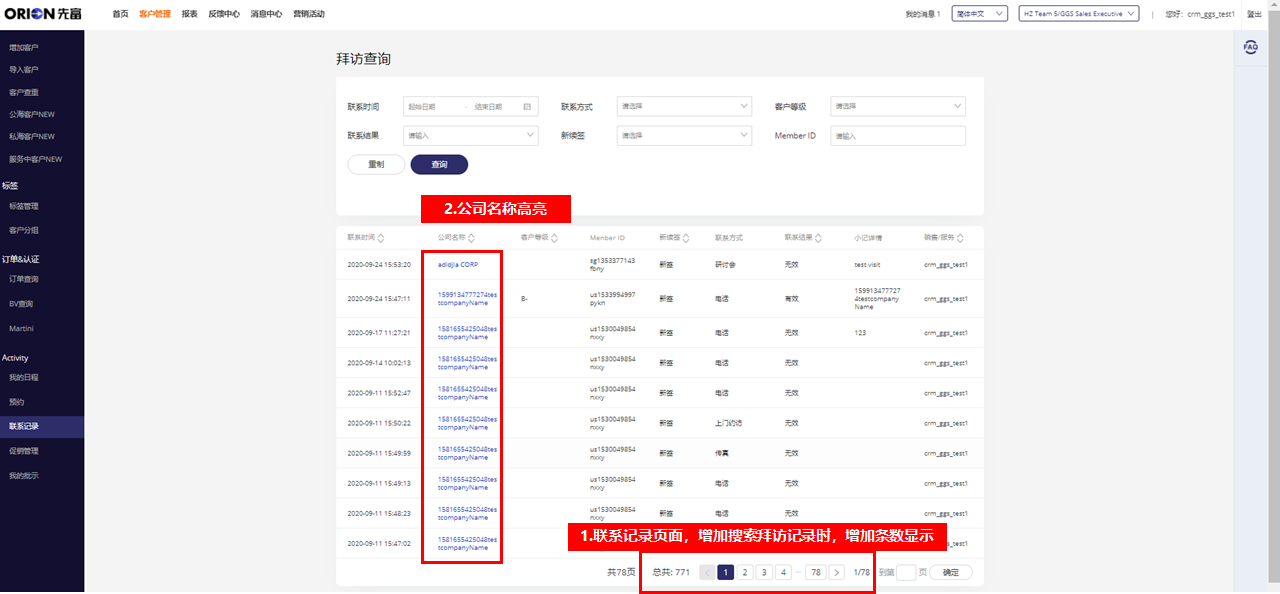
Task: Click the 重制 reset button
Action: click(x=376, y=165)
